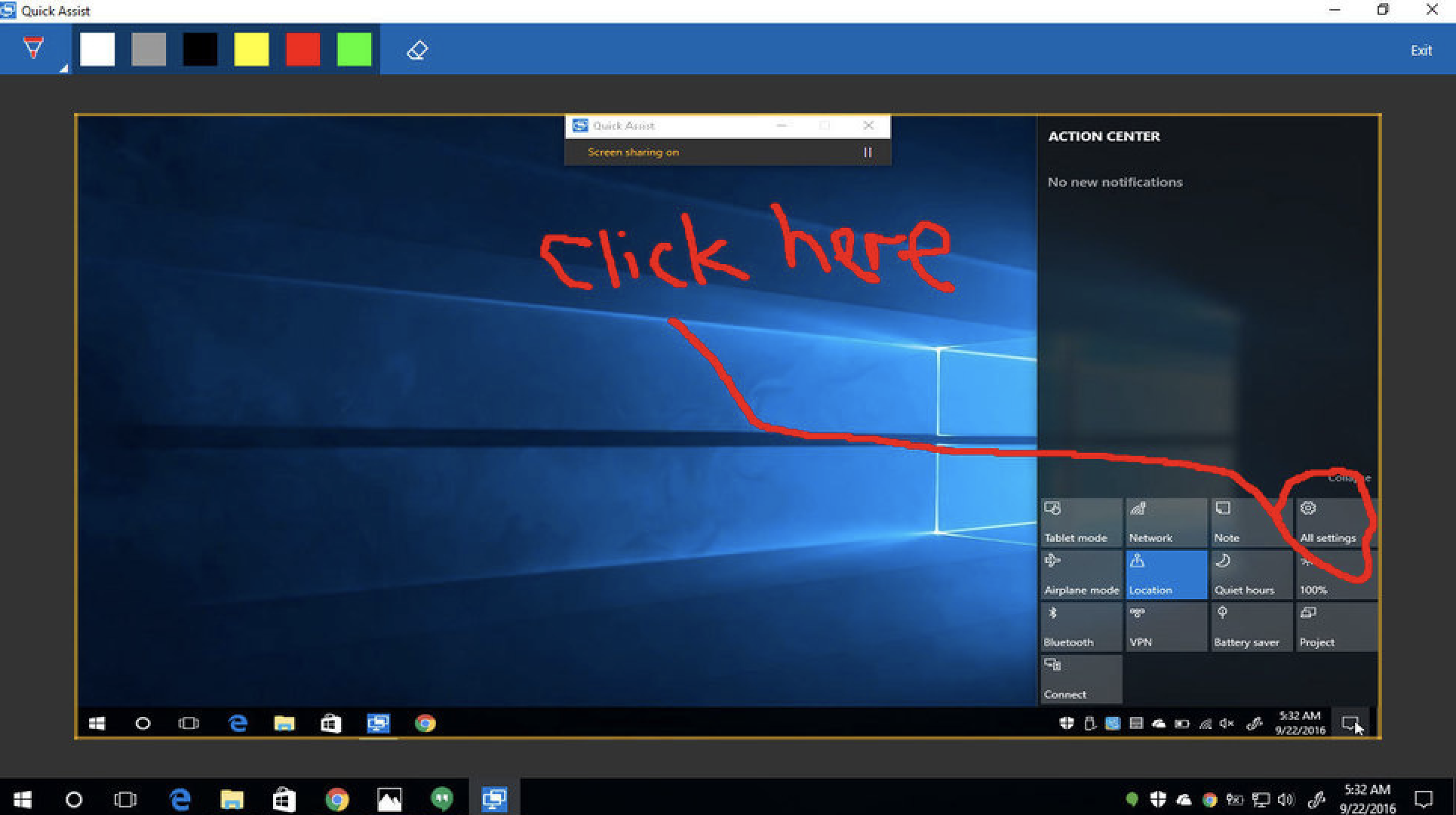This screenshot has width=1456, height=815.
Task: Open the pen tool options dropdown arrow
Action: tap(64, 68)
